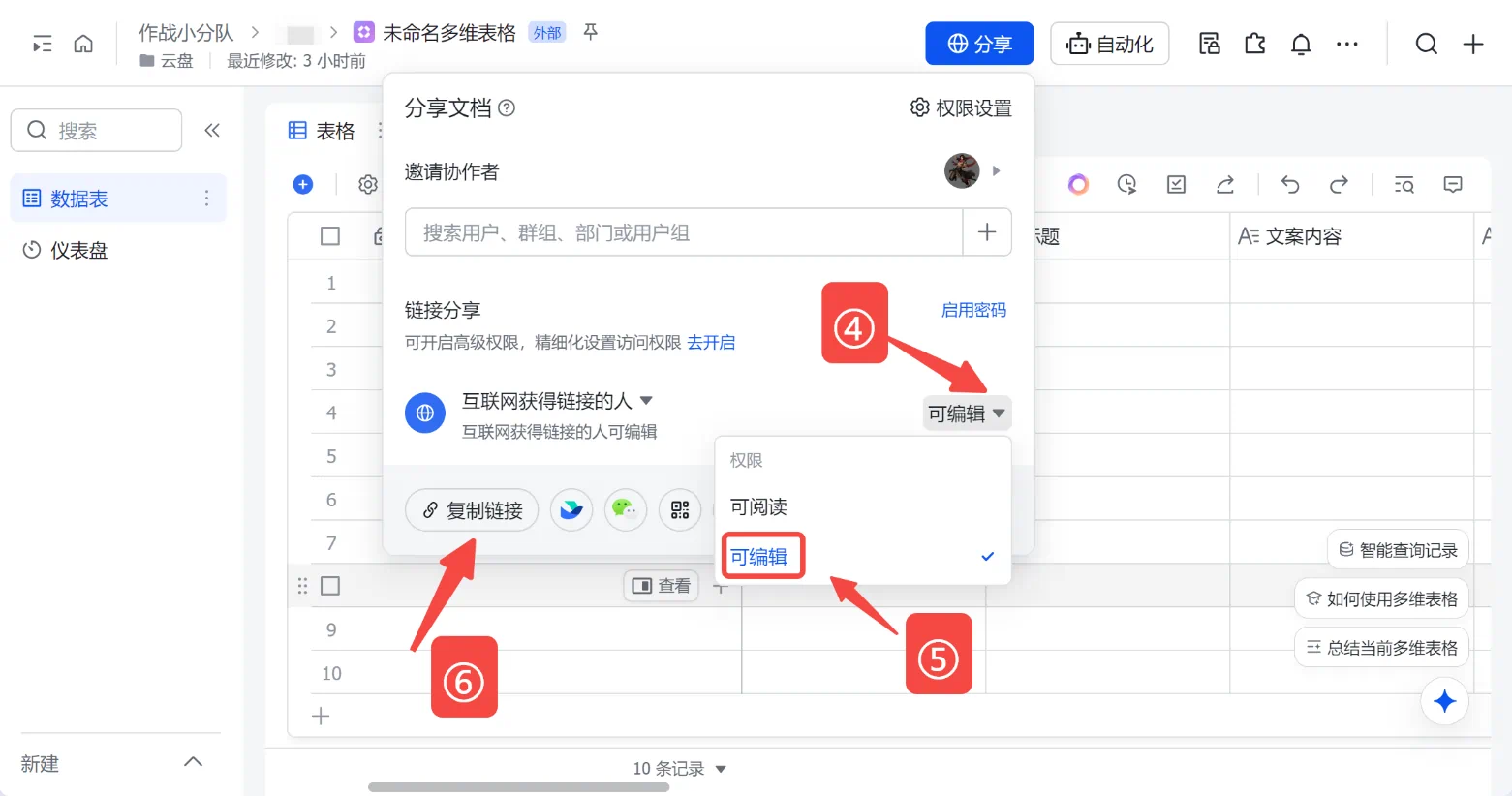Tick the select-all checkbox in table header
Image resolution: width=1512 pixels, height=796 pixels.
coord(330,236)
